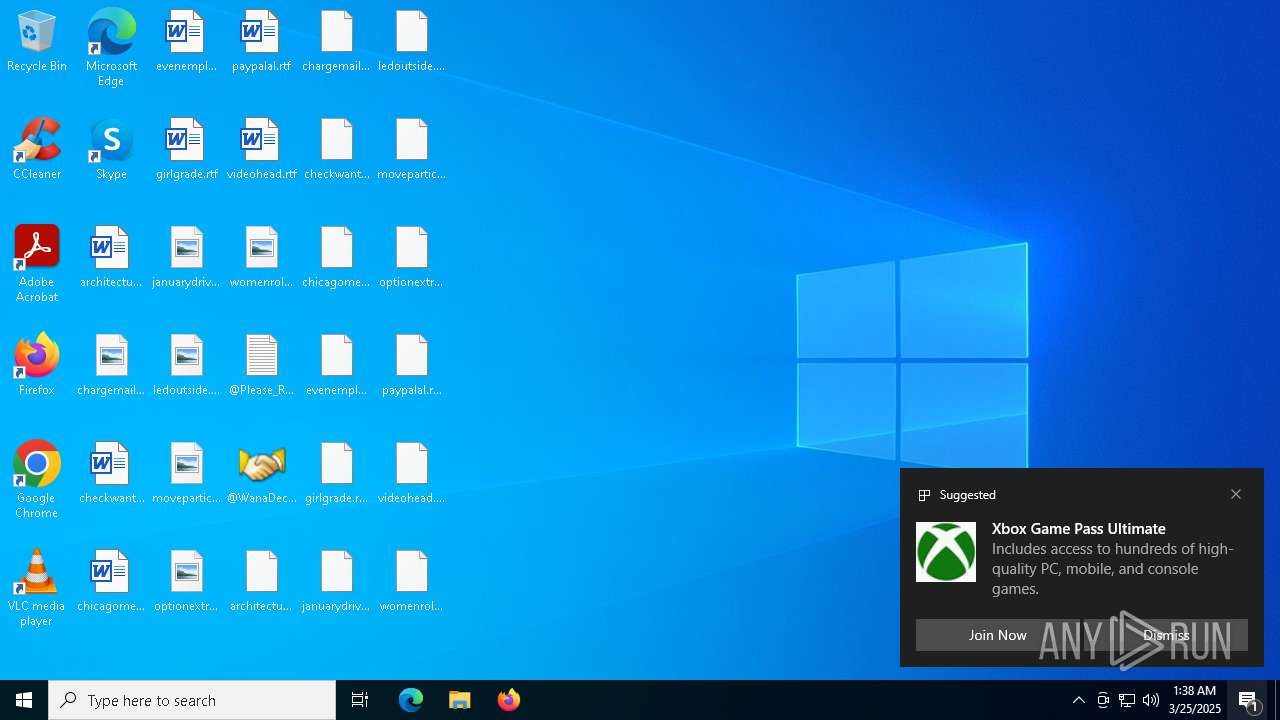Click Join Now in Xbox notification

point(997,635)
